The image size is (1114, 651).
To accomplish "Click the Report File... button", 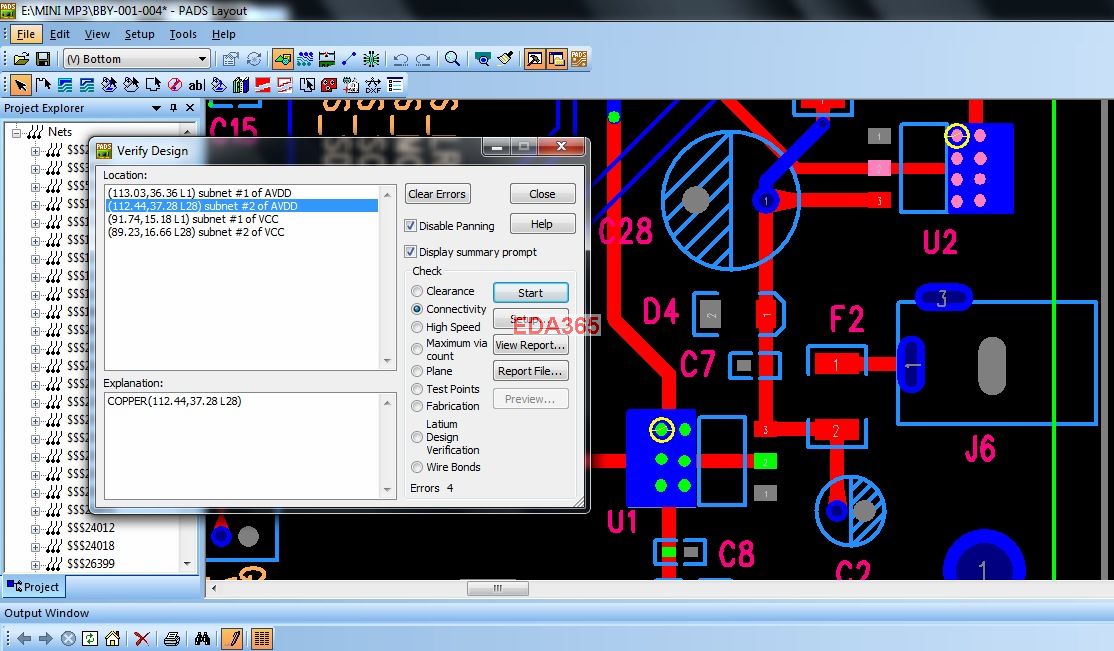I will point(530,371).
